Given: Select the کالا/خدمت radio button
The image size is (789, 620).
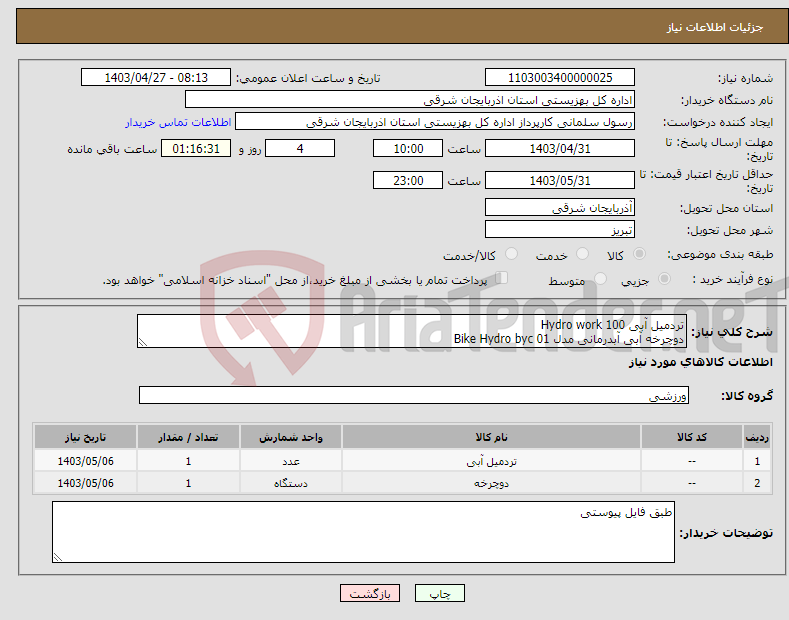Looking at the screenshot, I should [511, 254].
